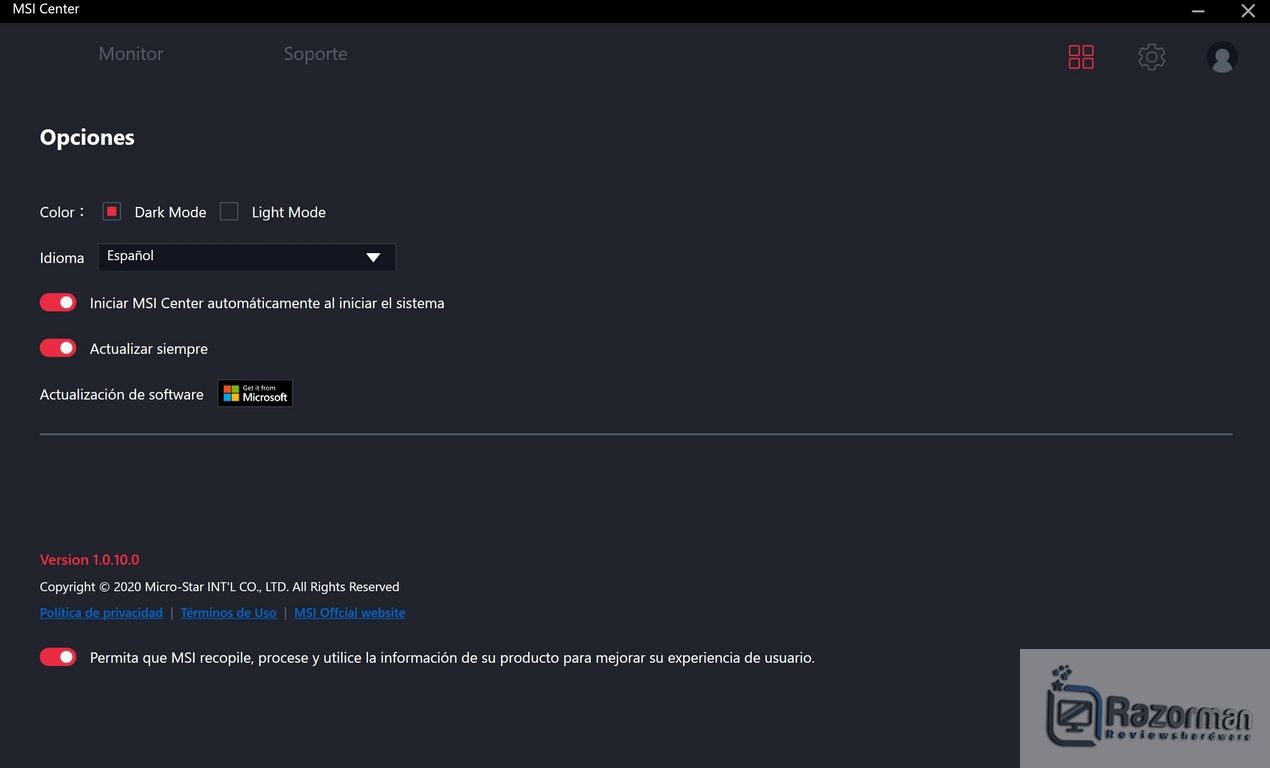Open the user profile avatar icon
This screenshot has height=768, width=1270.
click(x=1222, y=57)
